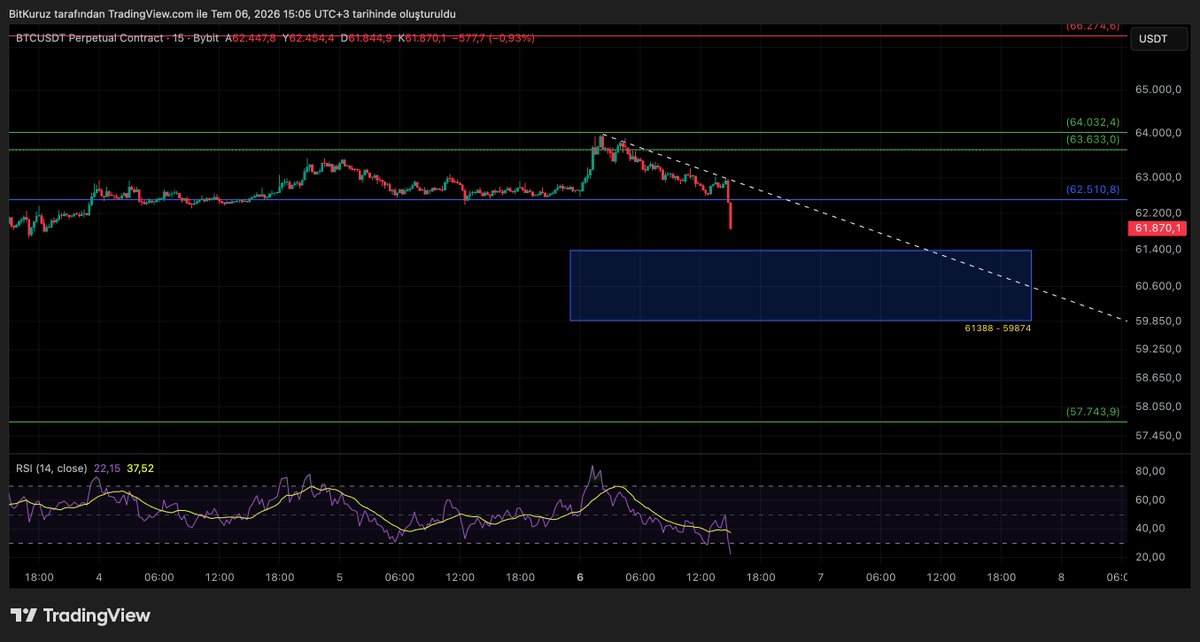Image resolution: width=1200 pixels, height=642 pixels.
Task: Click the 59.850,0 price axis label
Action: pyautogui.click(x=1158, y=321)
